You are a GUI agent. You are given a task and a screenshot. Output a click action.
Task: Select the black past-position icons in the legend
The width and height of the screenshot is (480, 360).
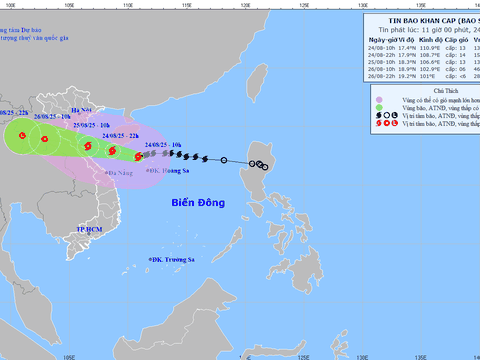(387, 115)
